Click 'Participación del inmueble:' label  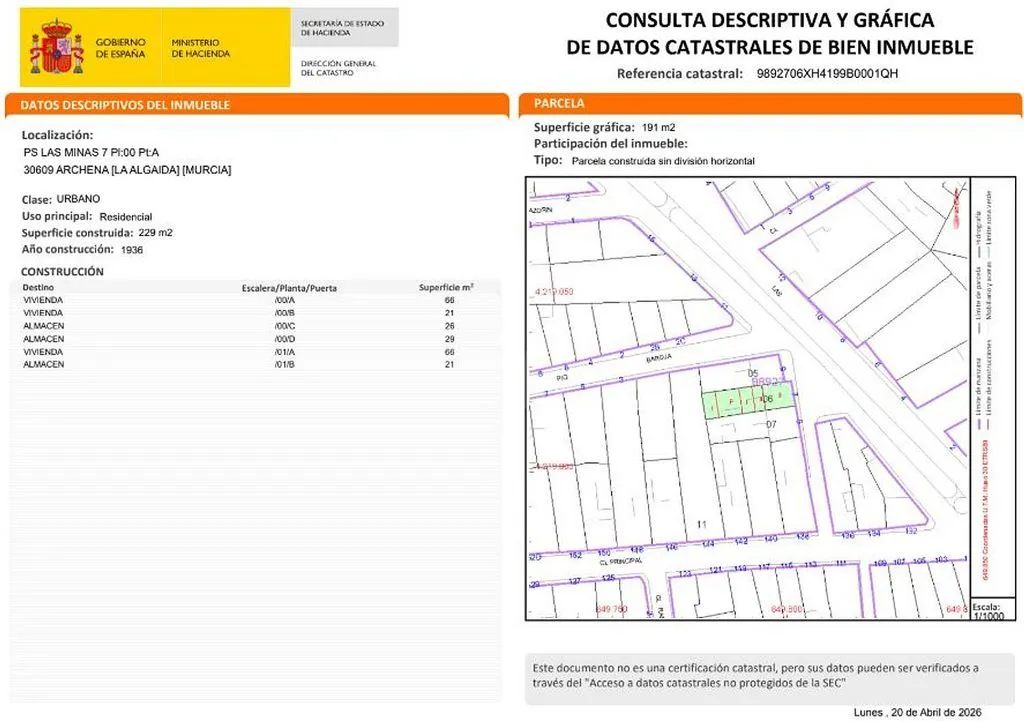coord(611,144)
